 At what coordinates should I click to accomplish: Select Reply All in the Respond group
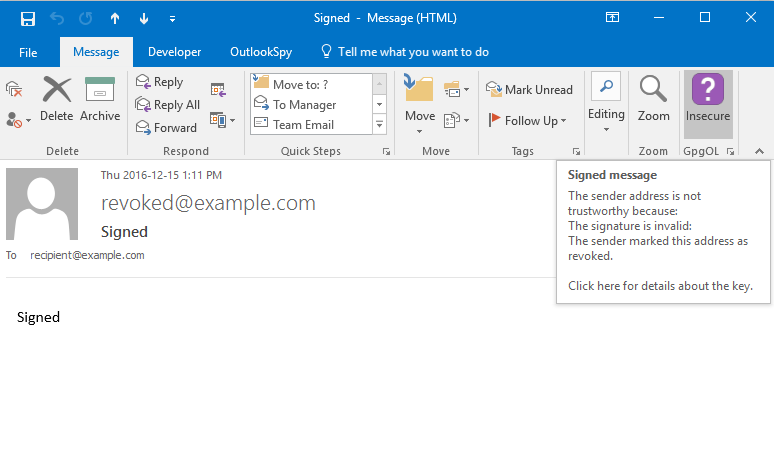(168, 105)
